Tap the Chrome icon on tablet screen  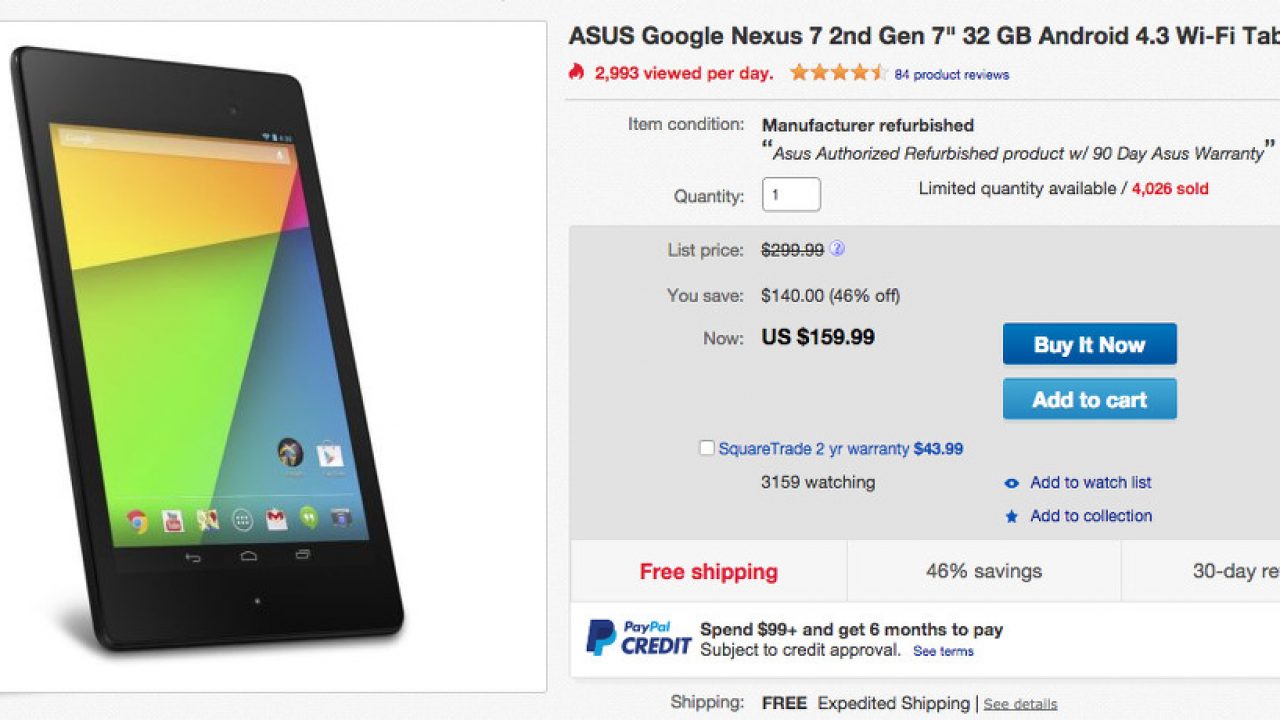pyautogui.click(x=137, y=520)
